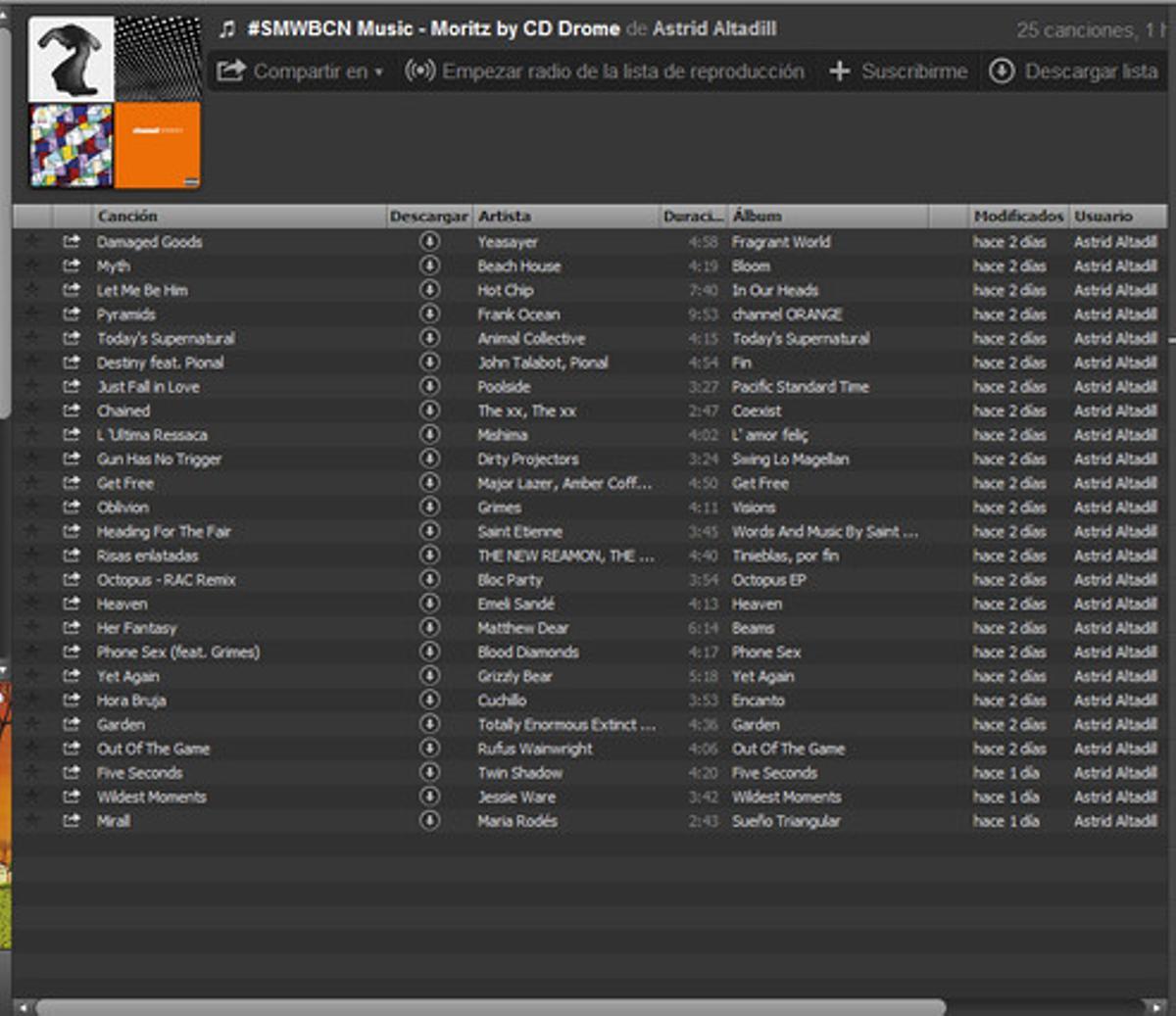Viewport: 1176px width, 1016px height.
Task: Share the song Five Seconds
Action: 72,772
